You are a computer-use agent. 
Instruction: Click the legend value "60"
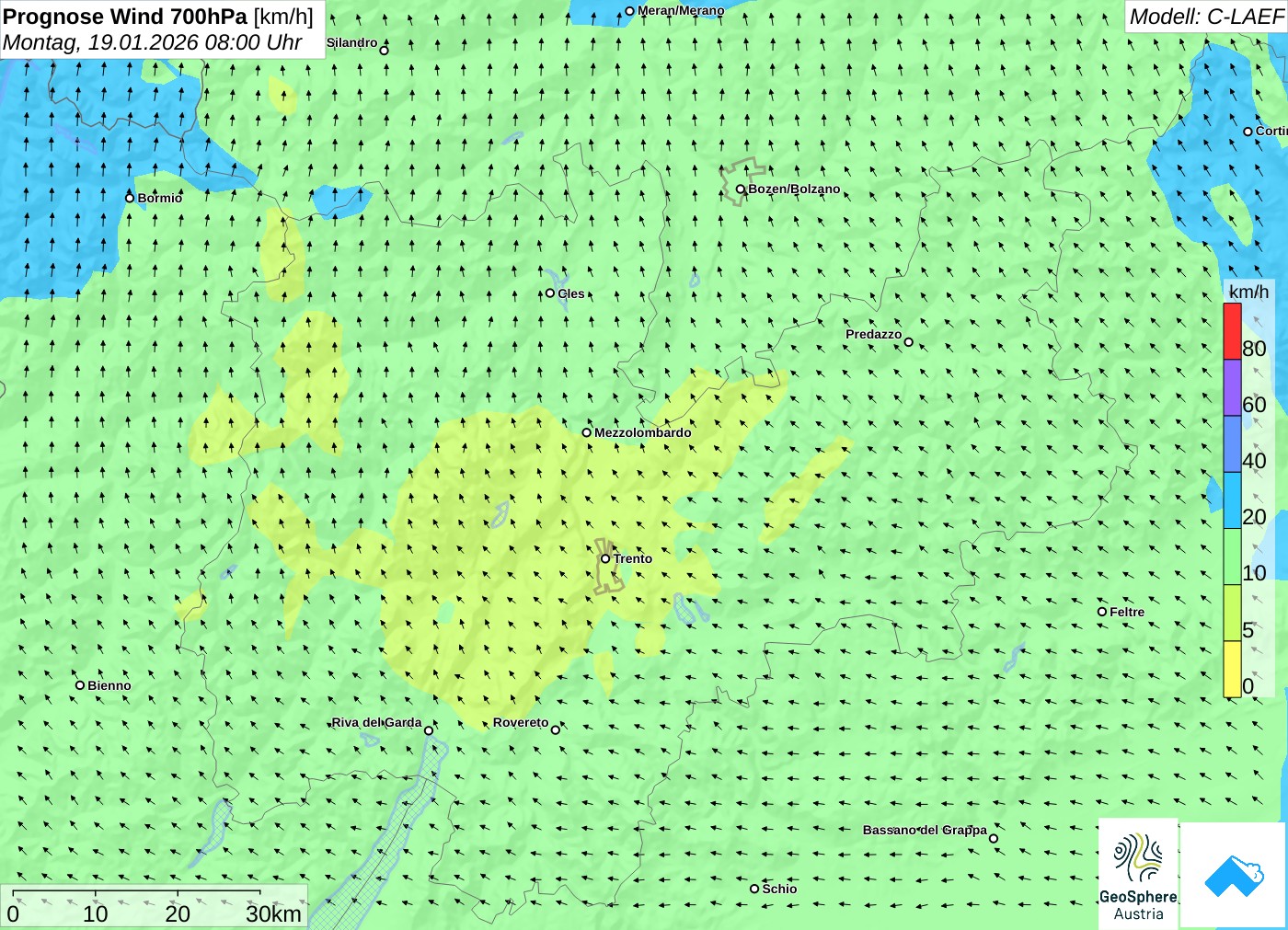[x=1254, y=405]
